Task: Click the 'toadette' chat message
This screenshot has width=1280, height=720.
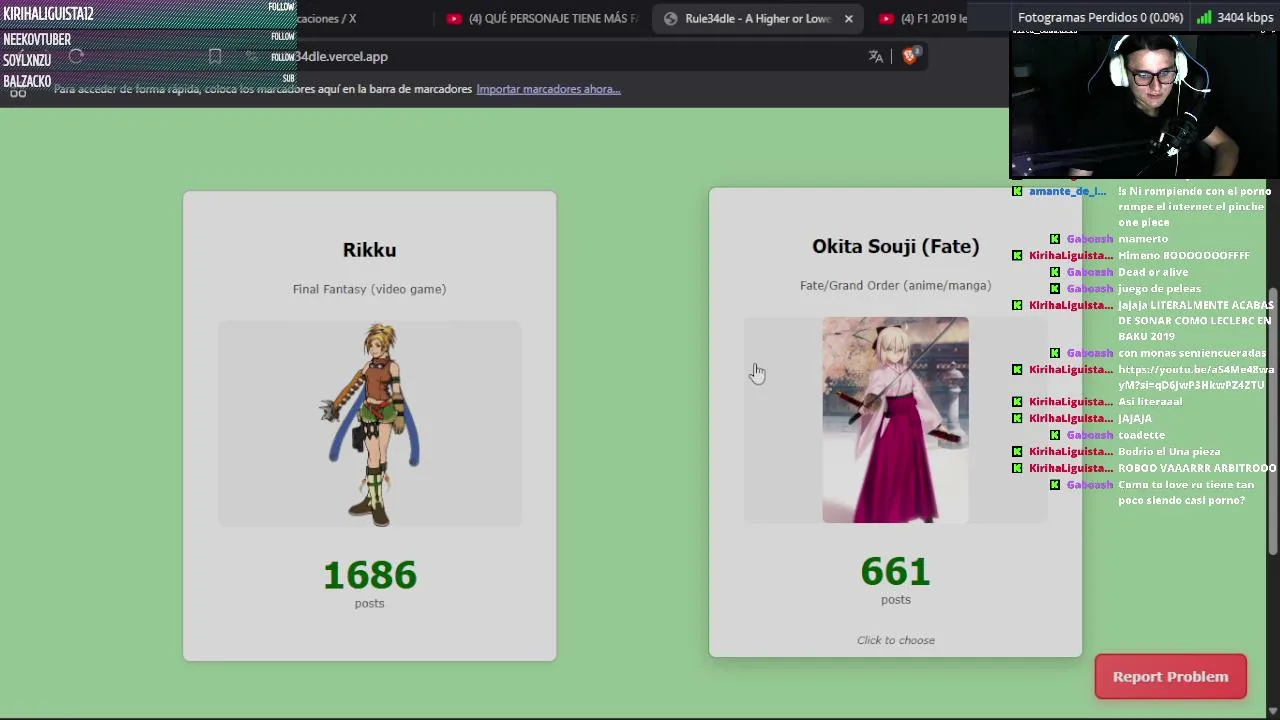Action: (1141, 435)
